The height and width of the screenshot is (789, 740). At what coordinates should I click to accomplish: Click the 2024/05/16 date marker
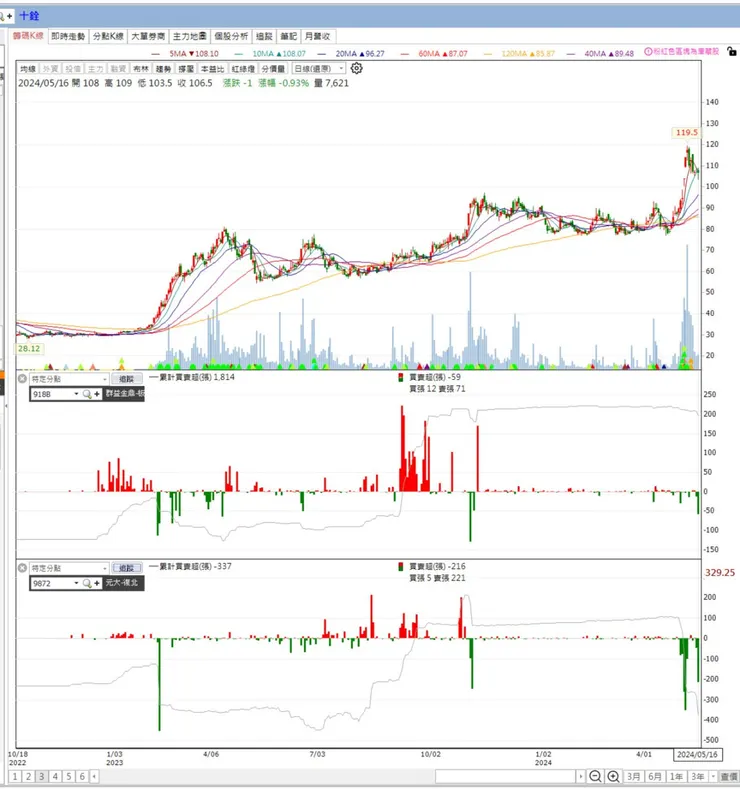coord(697,754)
